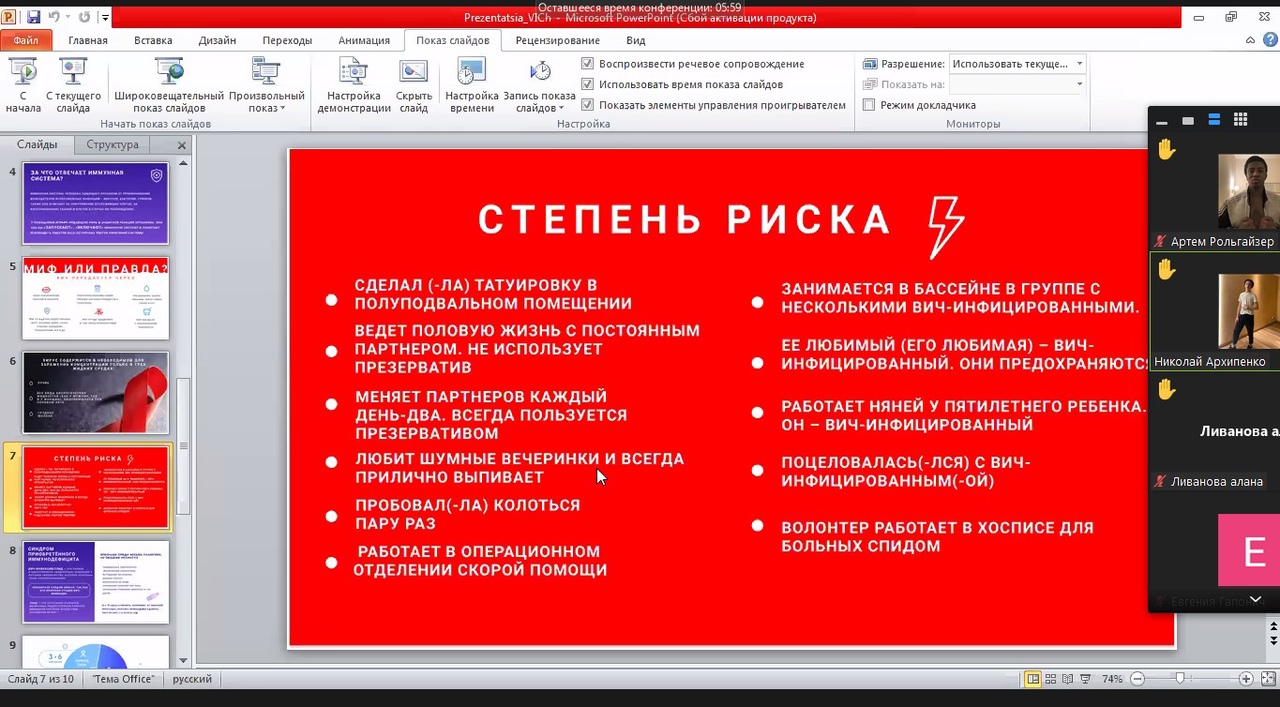Viewport: 1280px width, 707px height.
Task: Select slide 6 thumbnail
Action: pos(96,393)
